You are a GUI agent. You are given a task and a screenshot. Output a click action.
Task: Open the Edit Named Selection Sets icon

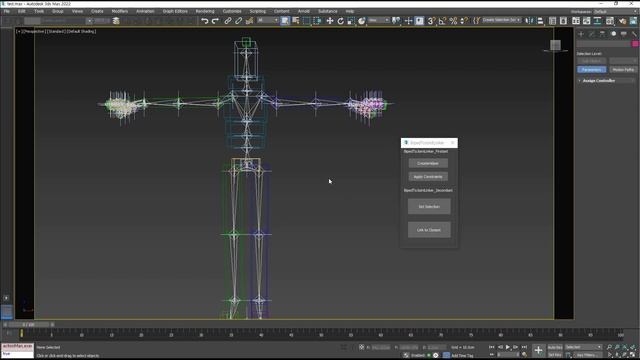tap(476, 21)
